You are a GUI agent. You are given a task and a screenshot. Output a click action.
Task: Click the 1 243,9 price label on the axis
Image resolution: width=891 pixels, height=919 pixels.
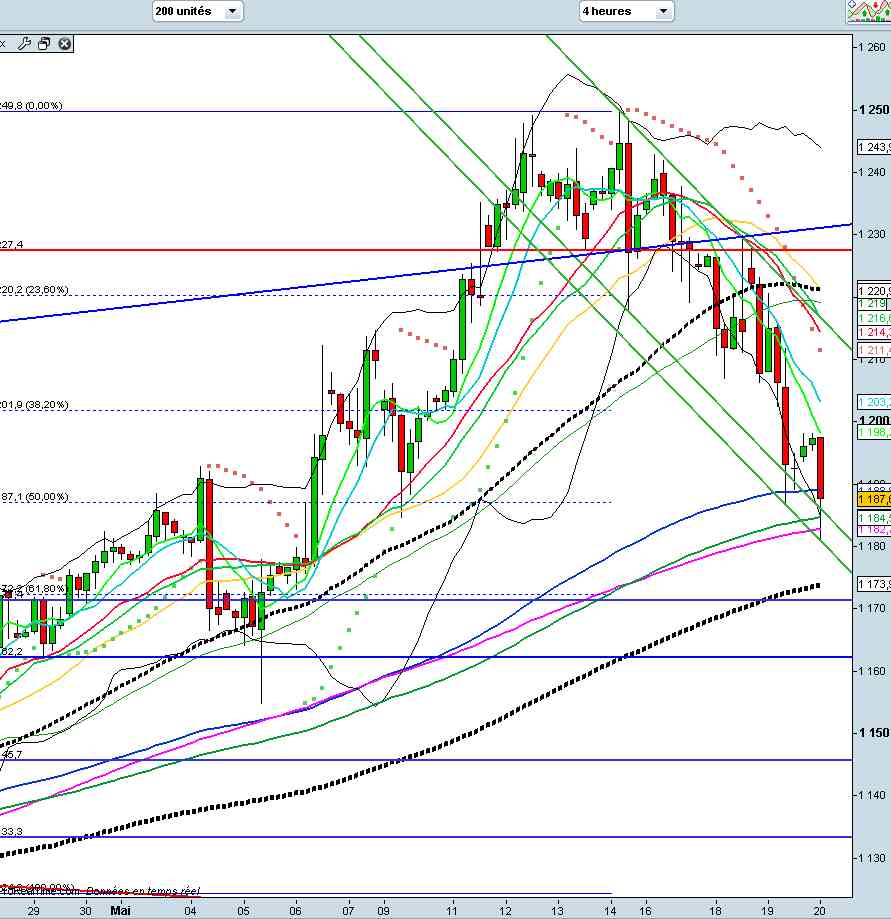pos(872,148)
